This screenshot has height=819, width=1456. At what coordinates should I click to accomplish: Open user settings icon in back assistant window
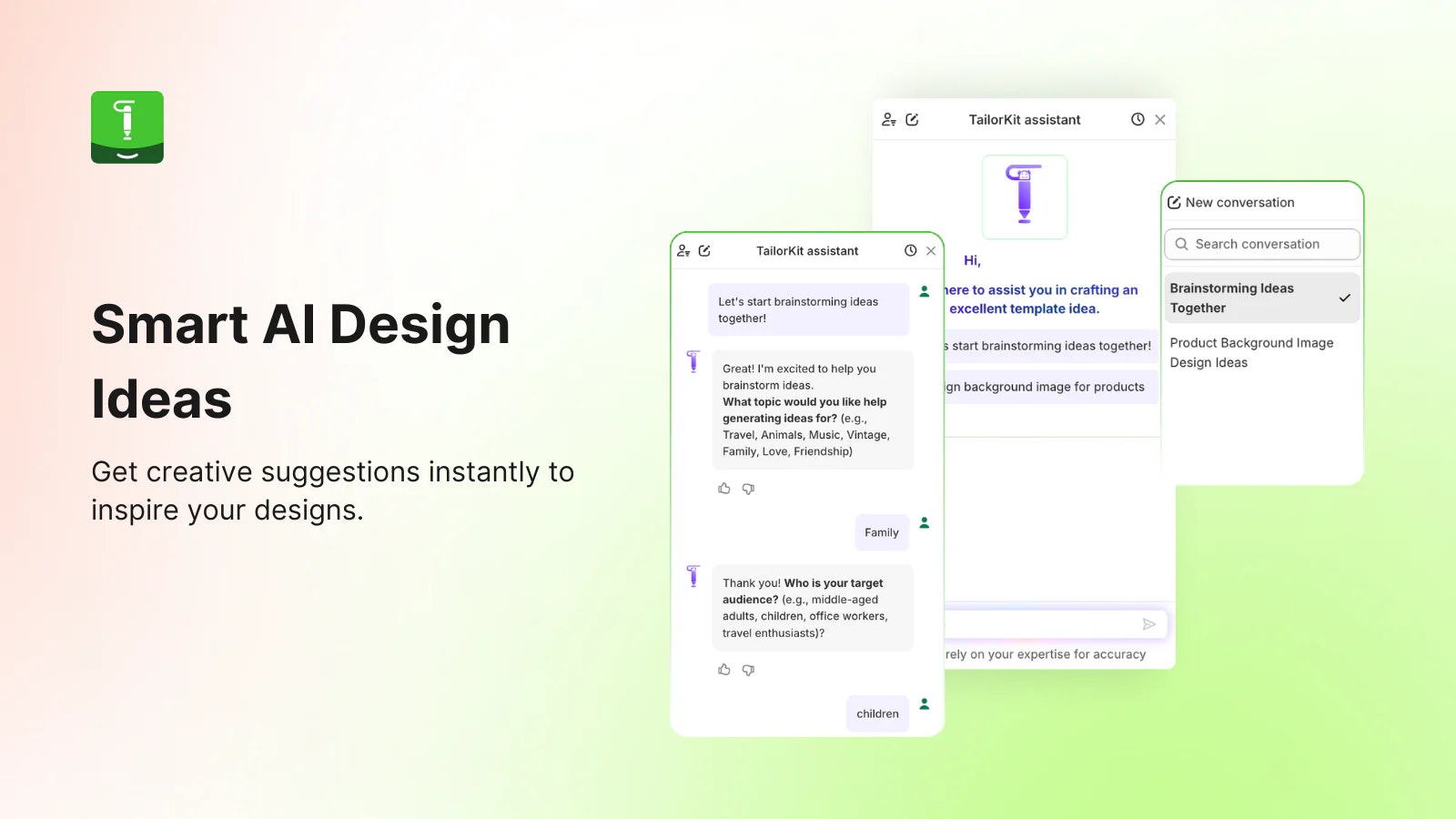point(889,119)
